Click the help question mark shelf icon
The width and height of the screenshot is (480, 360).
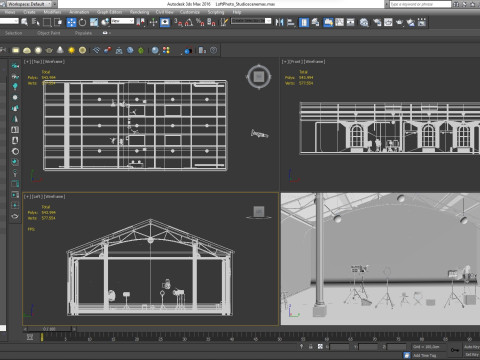pos(213,50)
